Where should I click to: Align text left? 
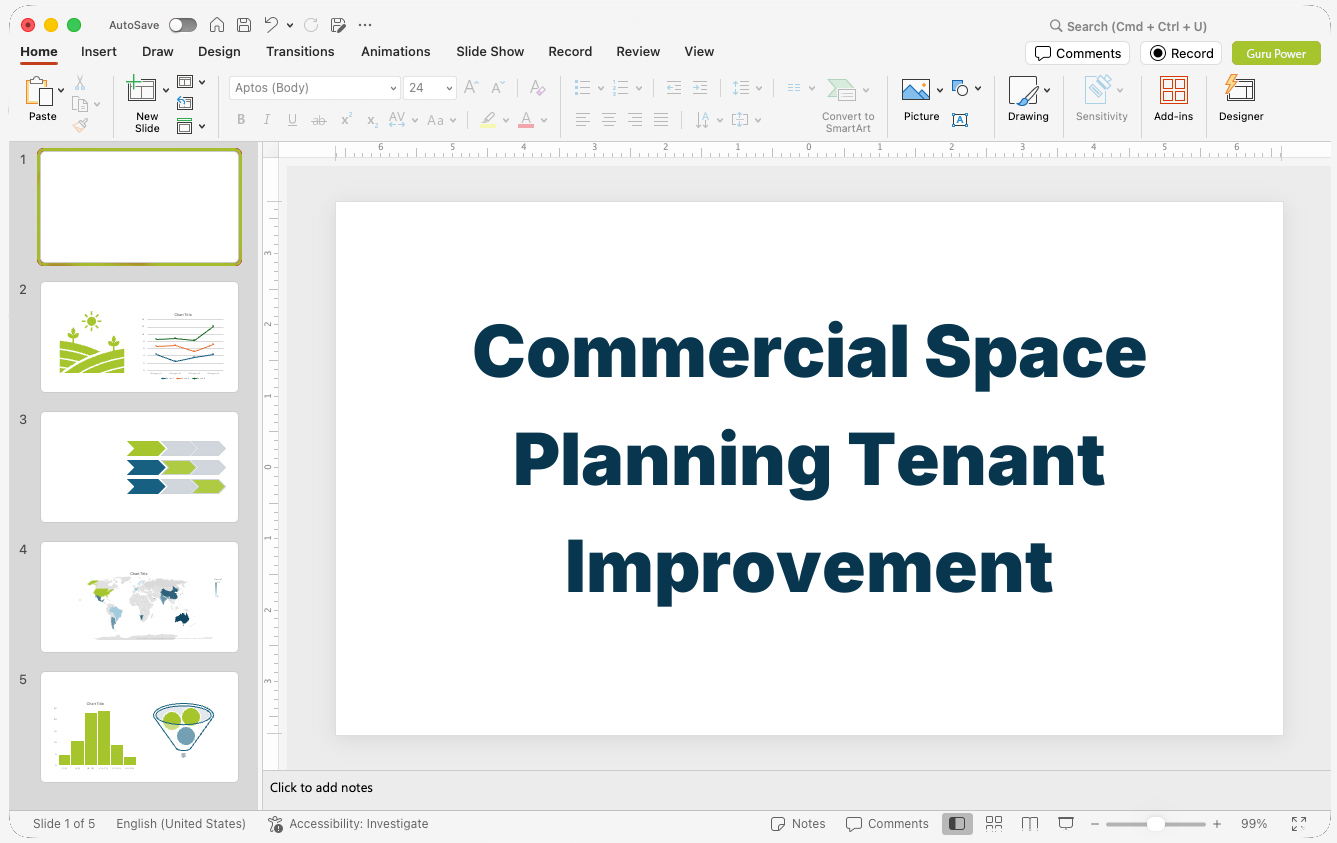point(583,120)
